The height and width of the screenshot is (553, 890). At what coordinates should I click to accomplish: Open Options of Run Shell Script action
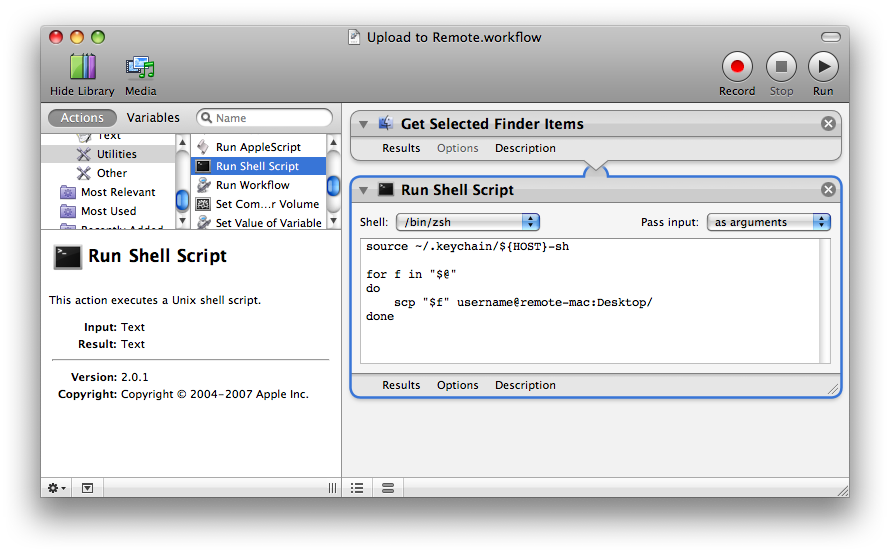point(457,385)
